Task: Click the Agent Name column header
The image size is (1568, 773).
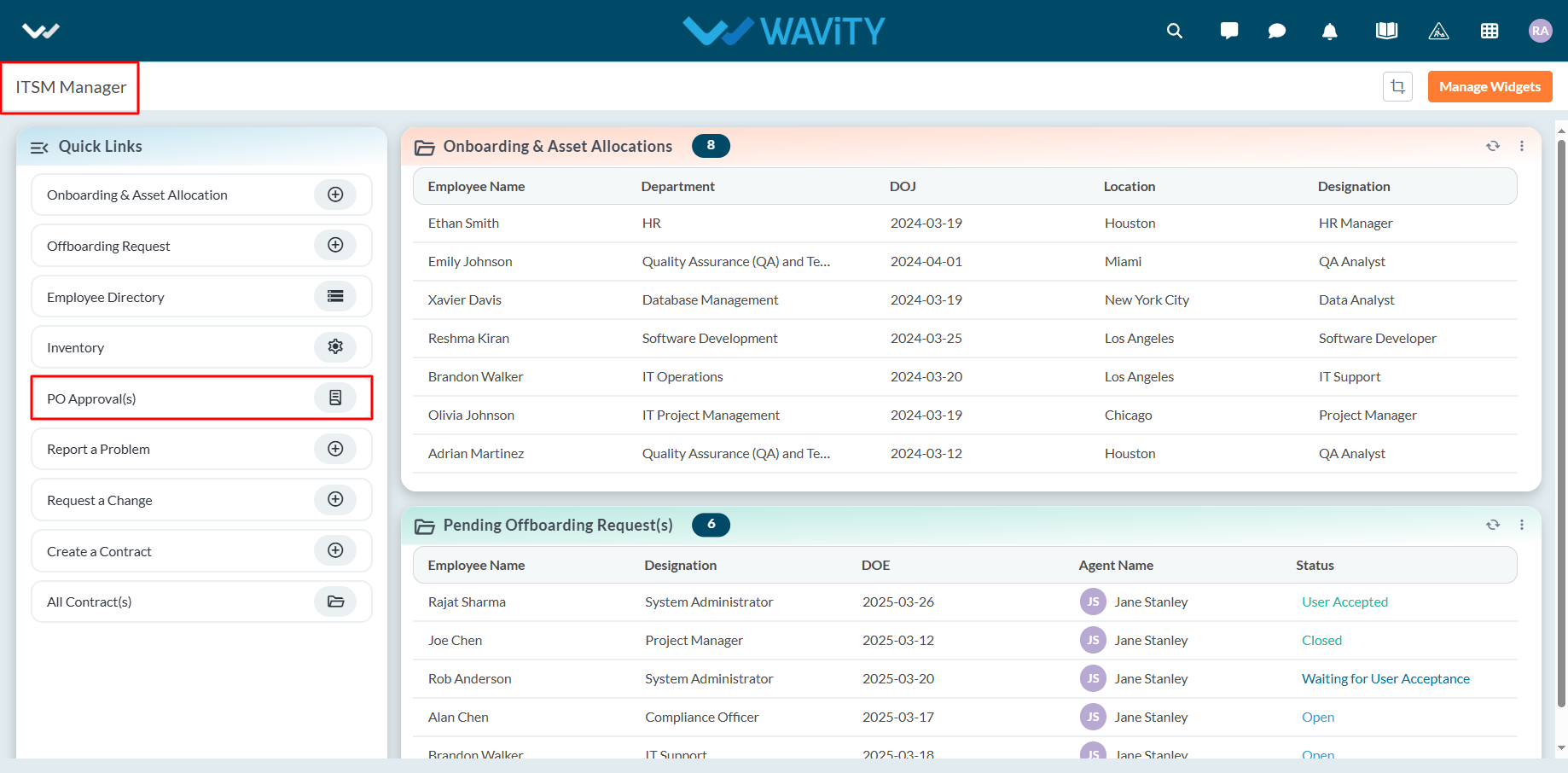Action: coord(1116,565)
